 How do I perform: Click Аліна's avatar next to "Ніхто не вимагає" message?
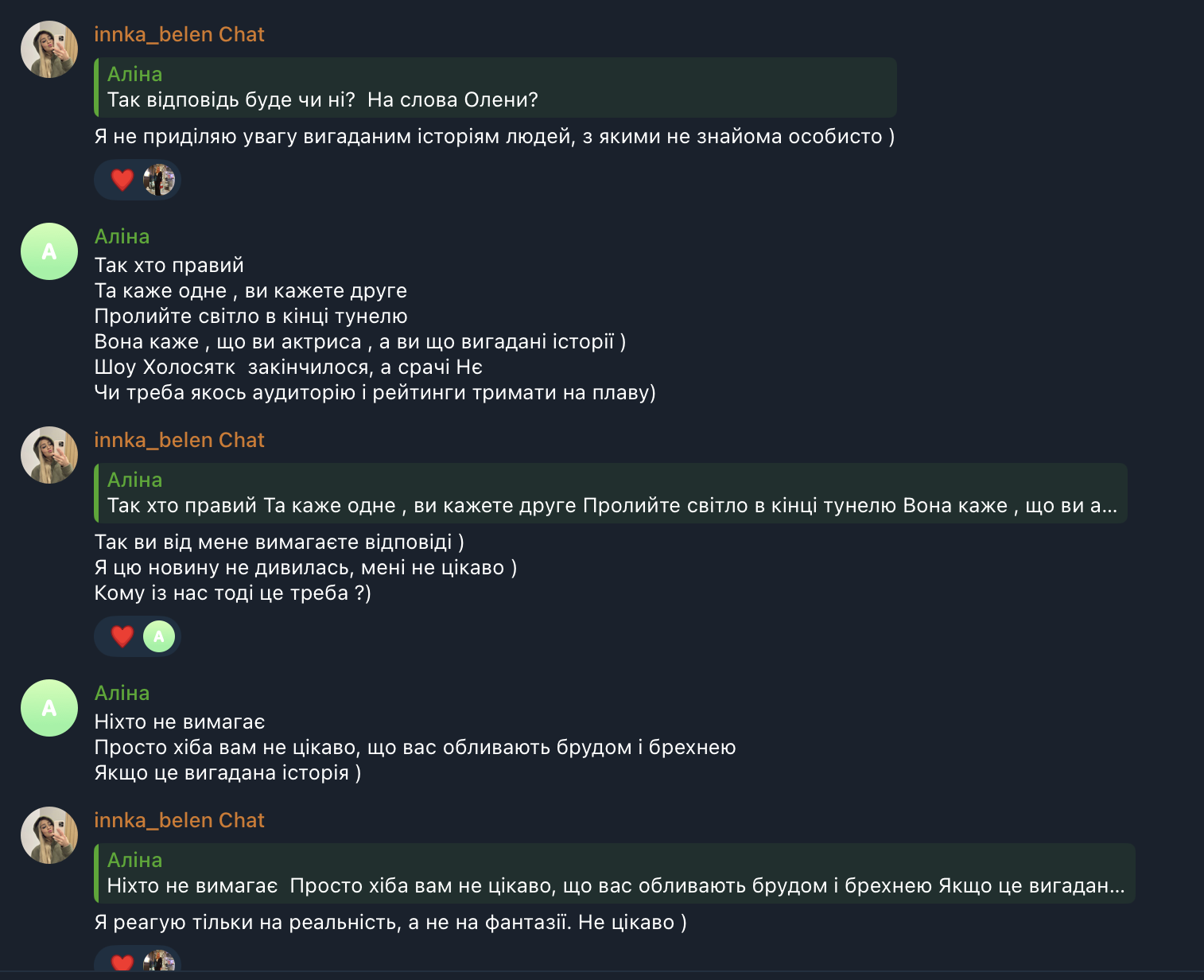(x=49, y=708)
